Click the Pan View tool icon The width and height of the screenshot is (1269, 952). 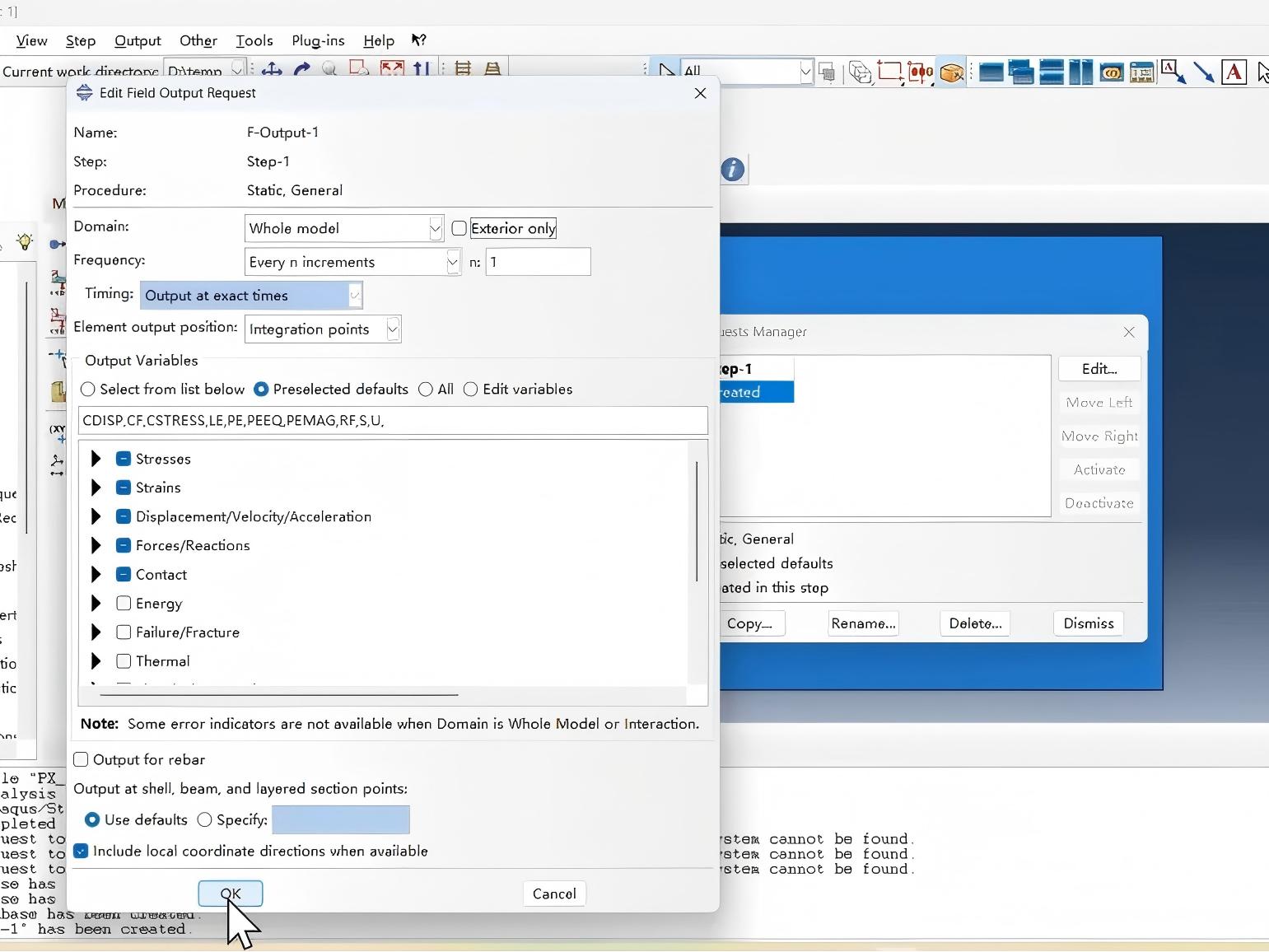(x=272, y=71)
